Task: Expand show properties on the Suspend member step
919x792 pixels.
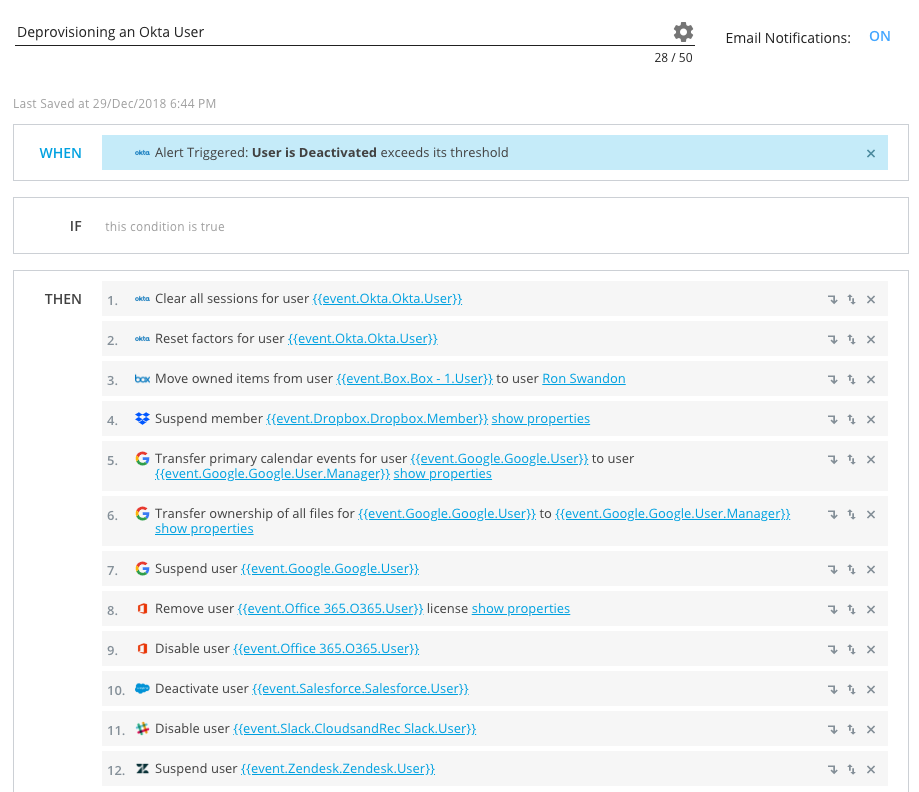Action: coord(540,419)
